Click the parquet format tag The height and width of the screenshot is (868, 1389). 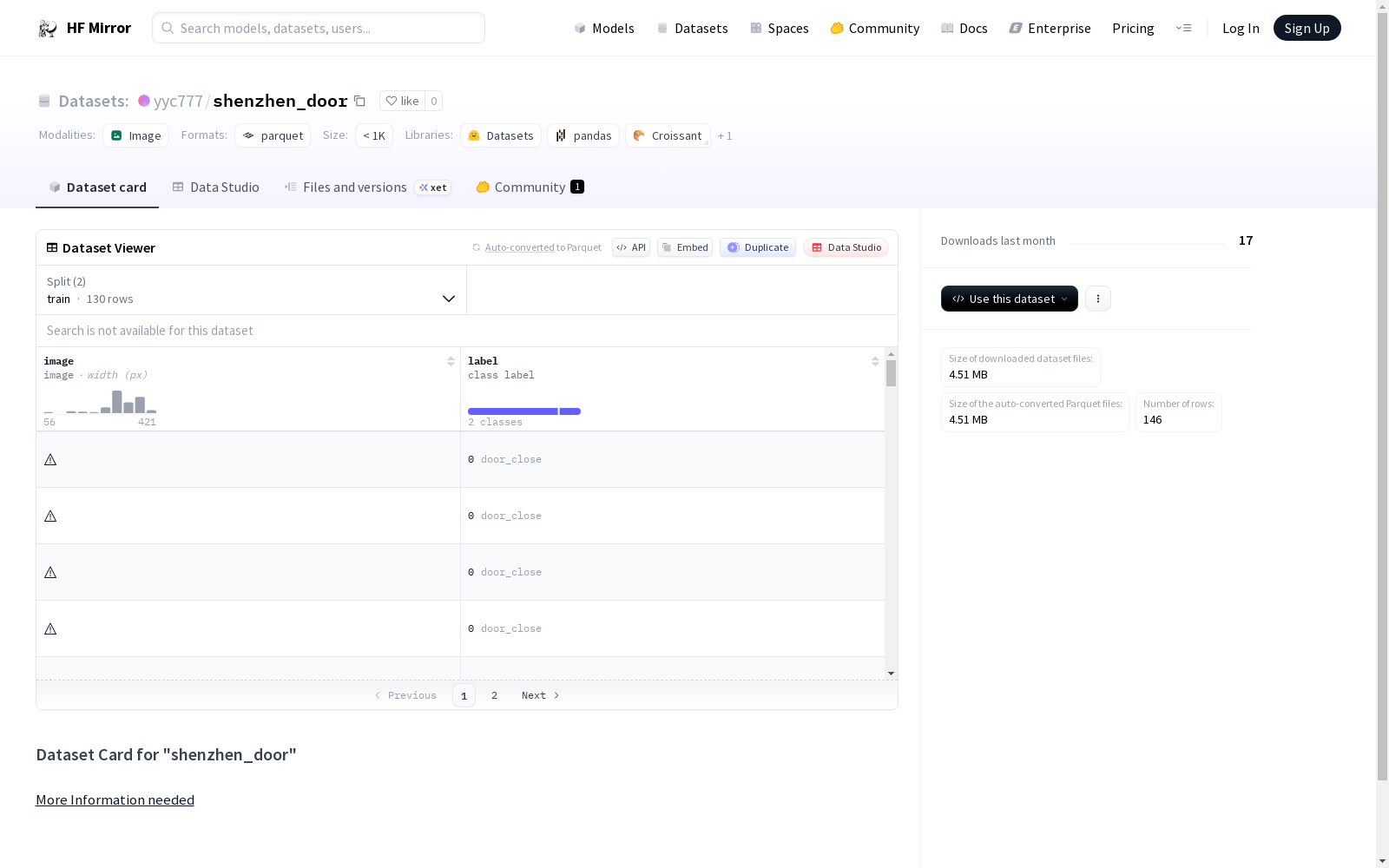(273, 135)
